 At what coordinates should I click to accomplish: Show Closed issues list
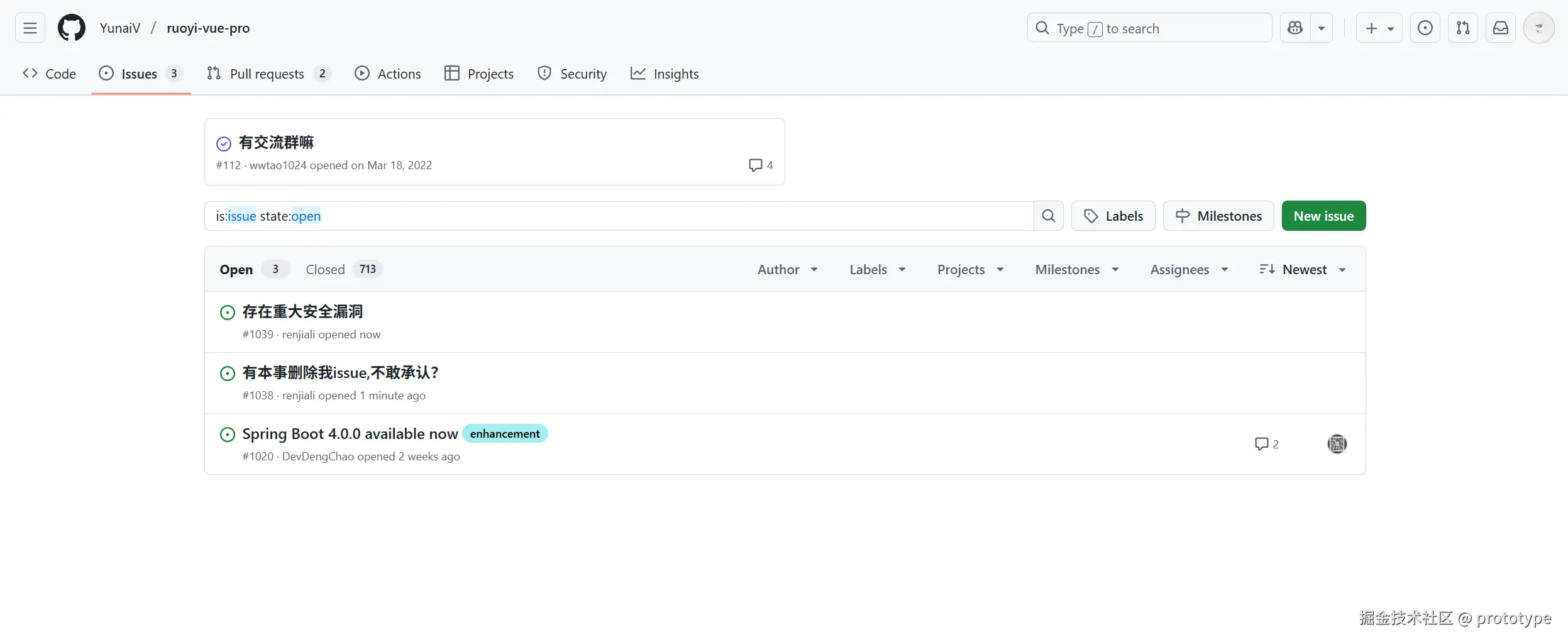[343, 270]
